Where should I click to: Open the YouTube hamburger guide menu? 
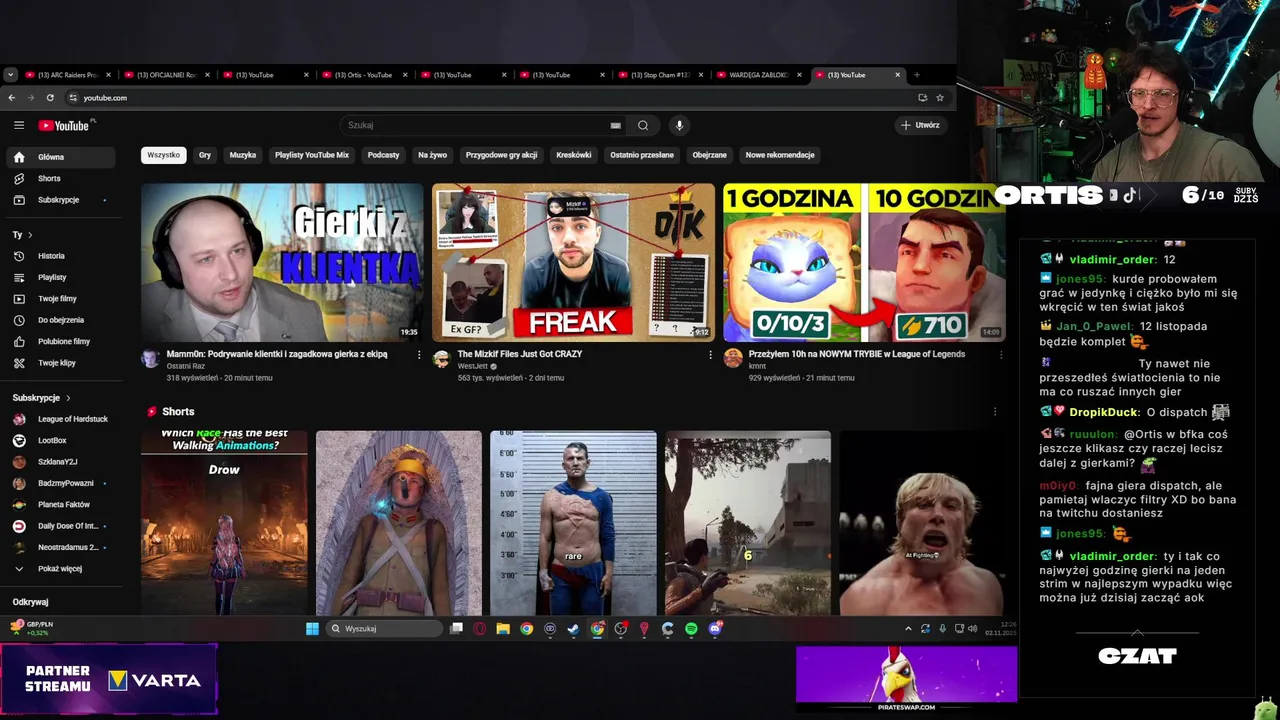point(19,125)
